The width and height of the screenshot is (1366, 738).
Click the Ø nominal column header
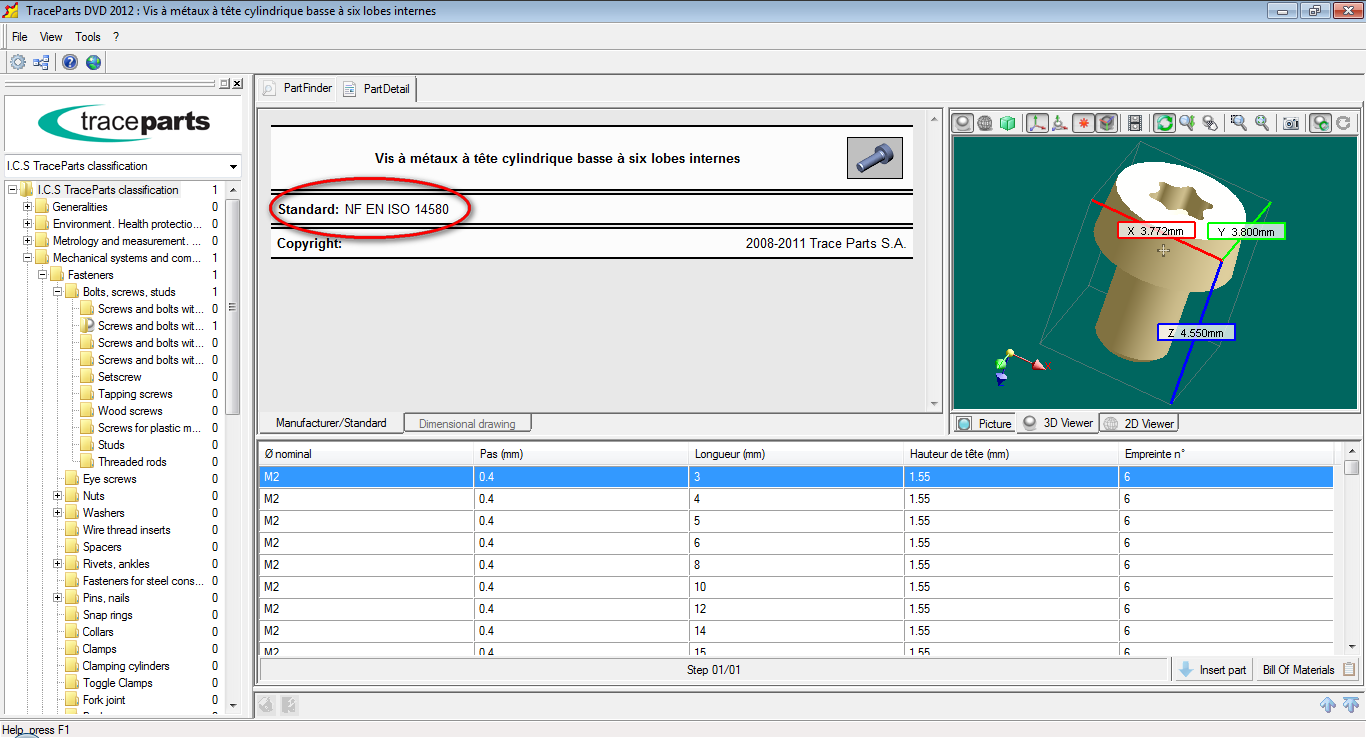click(366, 454)
